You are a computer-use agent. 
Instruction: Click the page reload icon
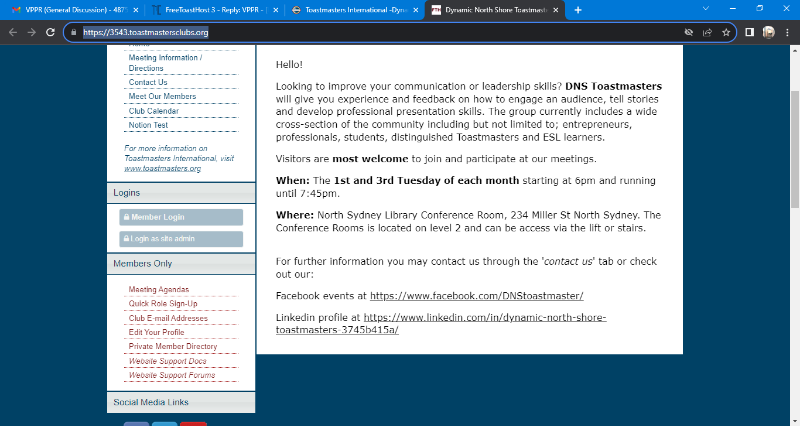coord(53,32)
